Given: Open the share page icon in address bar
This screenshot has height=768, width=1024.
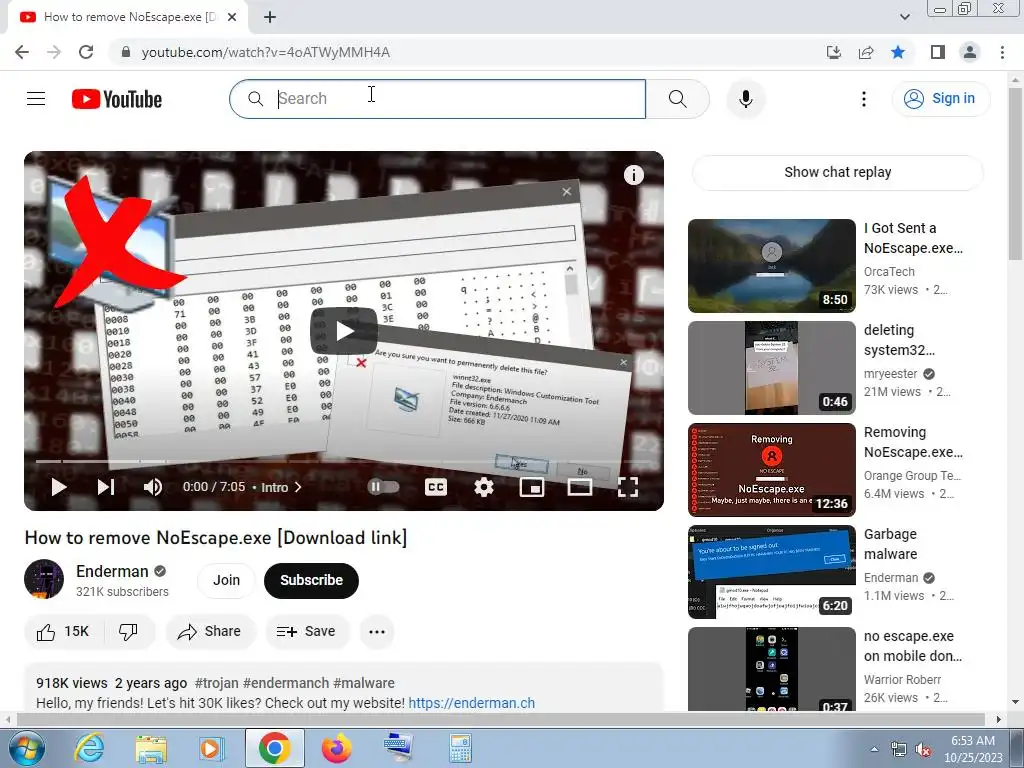Looking at the screenshot, I should 866,52.
